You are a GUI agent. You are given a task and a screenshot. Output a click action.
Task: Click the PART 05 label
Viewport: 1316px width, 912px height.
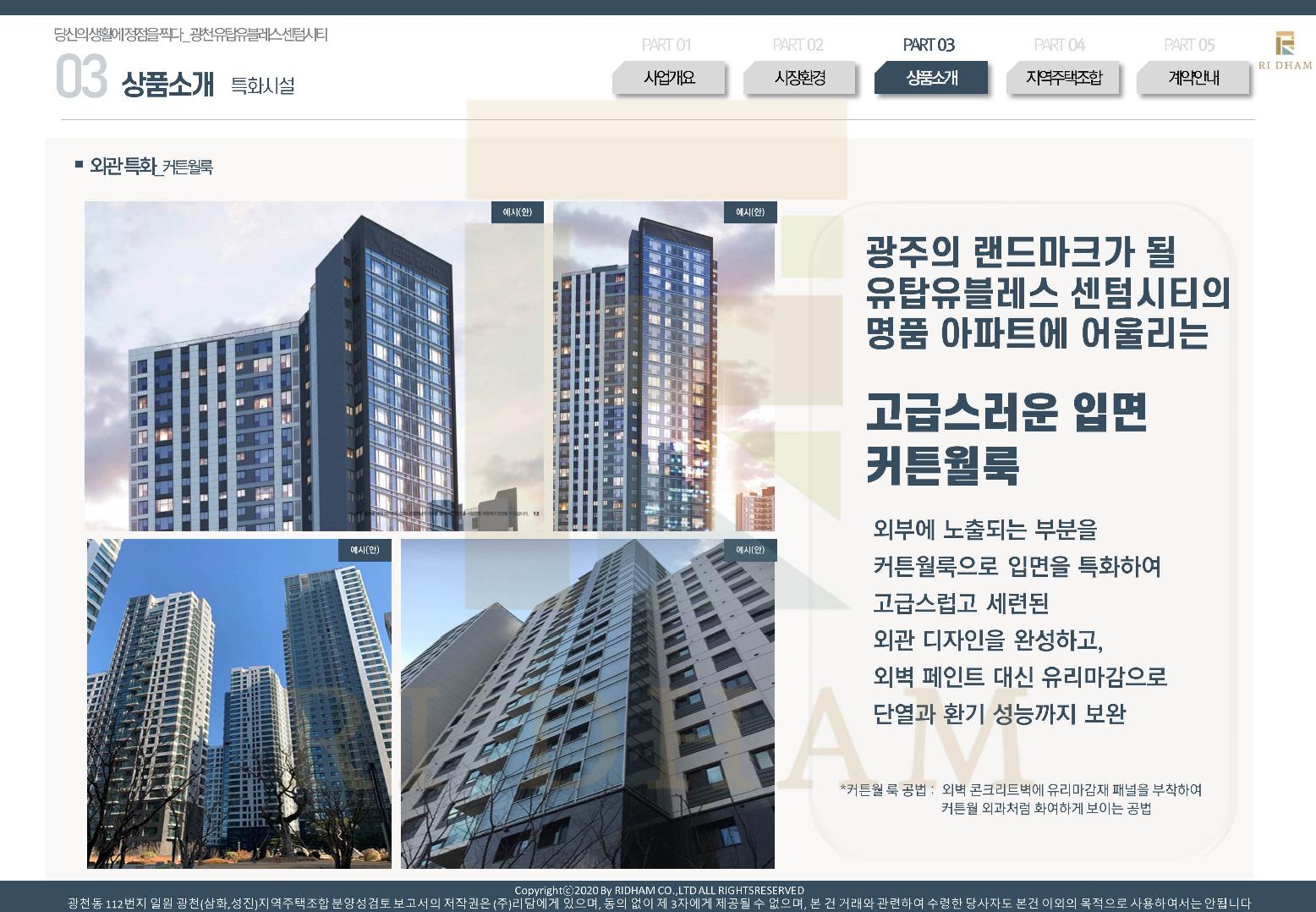[x=1189, y=45]
